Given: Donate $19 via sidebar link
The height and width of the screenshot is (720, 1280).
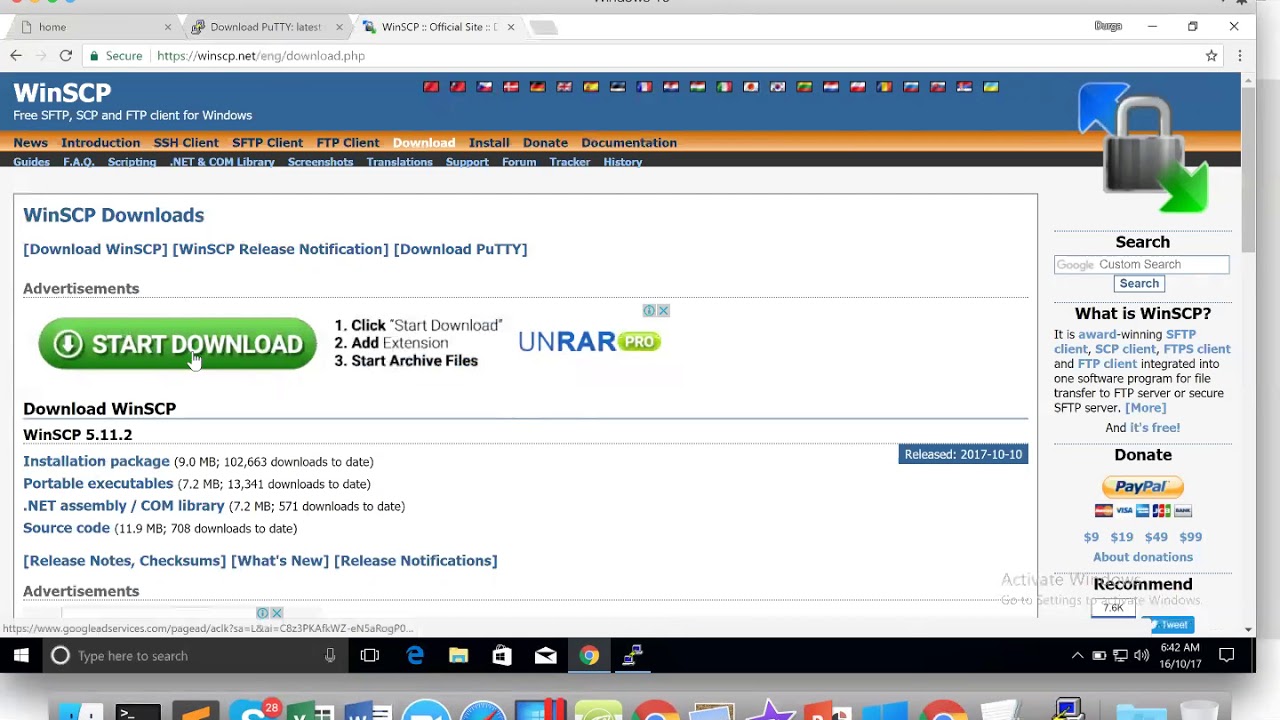Looking at the screenshot, I should (x=1122, y=537).
